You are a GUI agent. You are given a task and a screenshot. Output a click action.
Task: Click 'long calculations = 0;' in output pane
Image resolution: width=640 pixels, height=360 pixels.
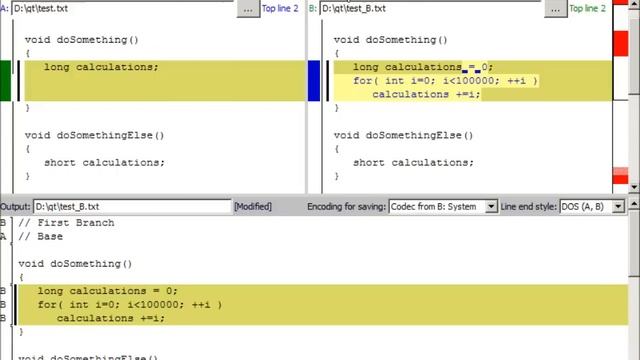(x=108, y=291)
